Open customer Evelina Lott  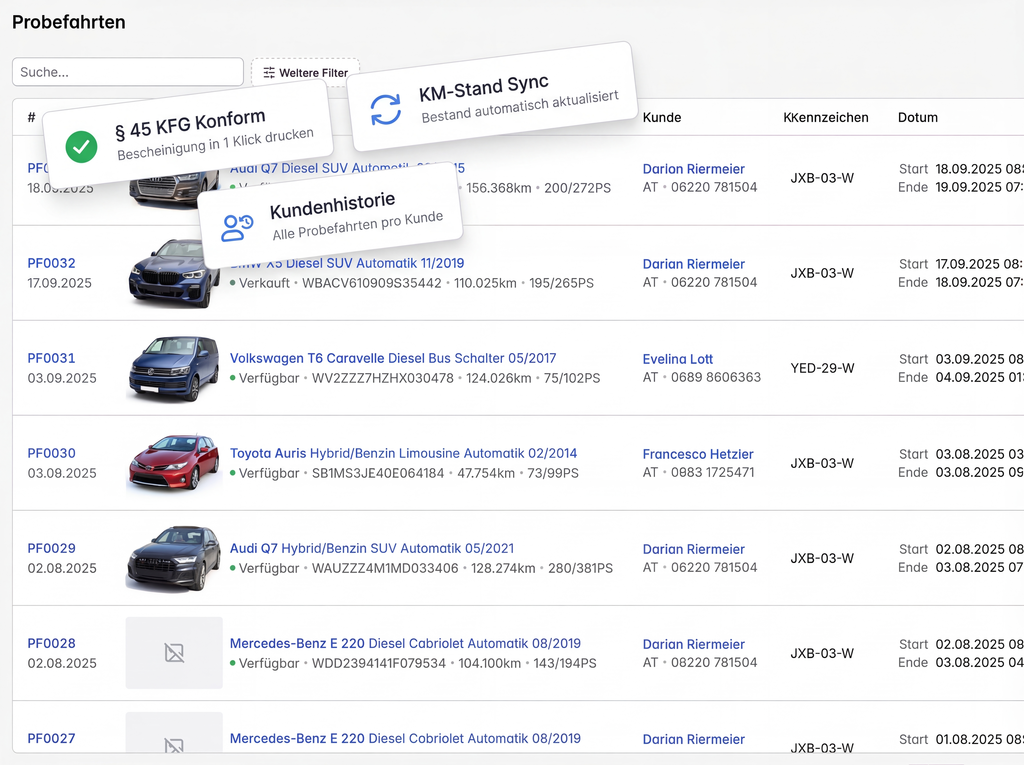click(678, 359)
